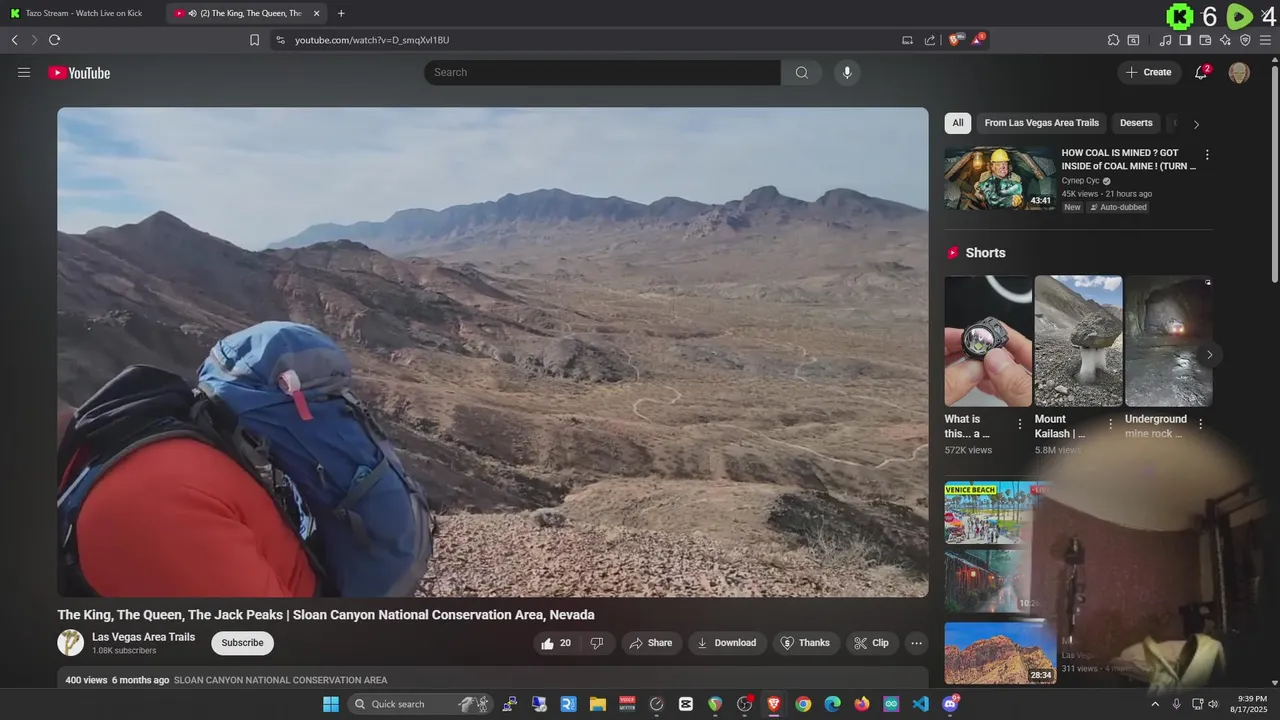Bookmark this page in the address bar
This screenshot has width=1280, height=720.
click(x=254, y=40)
